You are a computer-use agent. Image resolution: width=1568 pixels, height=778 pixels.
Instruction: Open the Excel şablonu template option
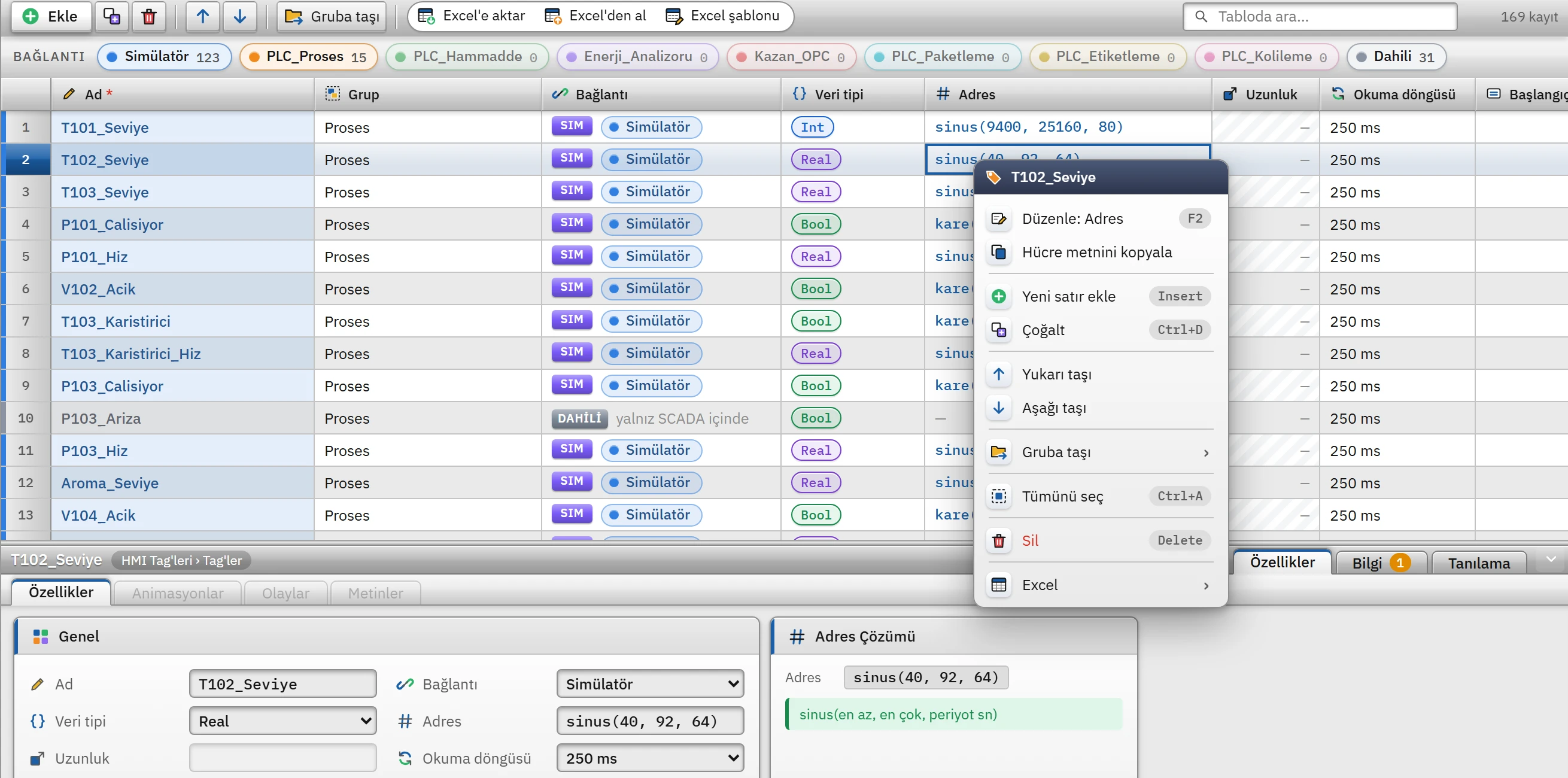(x=722, y=16)
